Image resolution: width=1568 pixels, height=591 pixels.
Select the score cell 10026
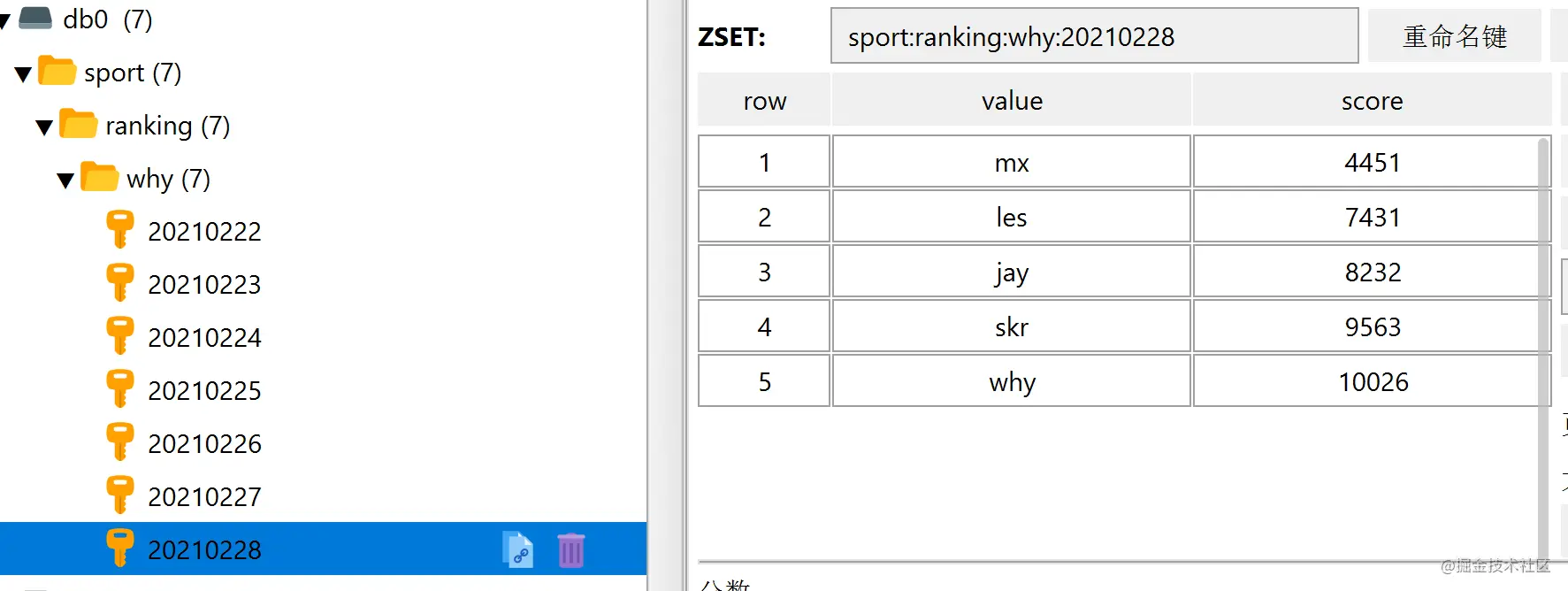point(1372,381)
